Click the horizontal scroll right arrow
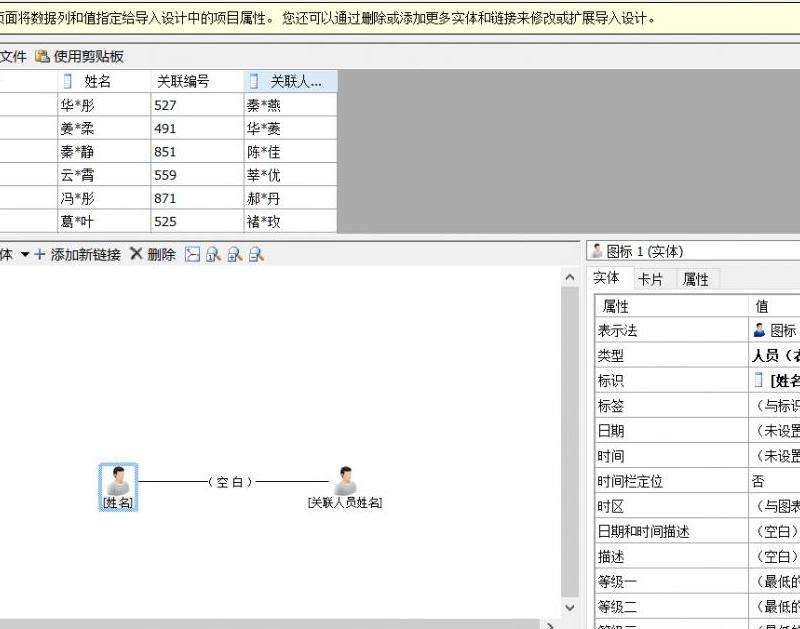Screen dimensions: 800x629 (550, 625)
